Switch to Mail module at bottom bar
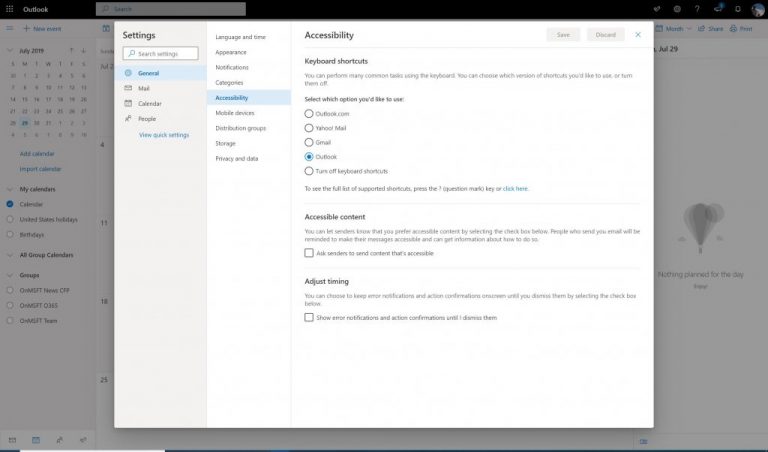Image resolution: width=768 pixels, height=452 pixels. 12,440
